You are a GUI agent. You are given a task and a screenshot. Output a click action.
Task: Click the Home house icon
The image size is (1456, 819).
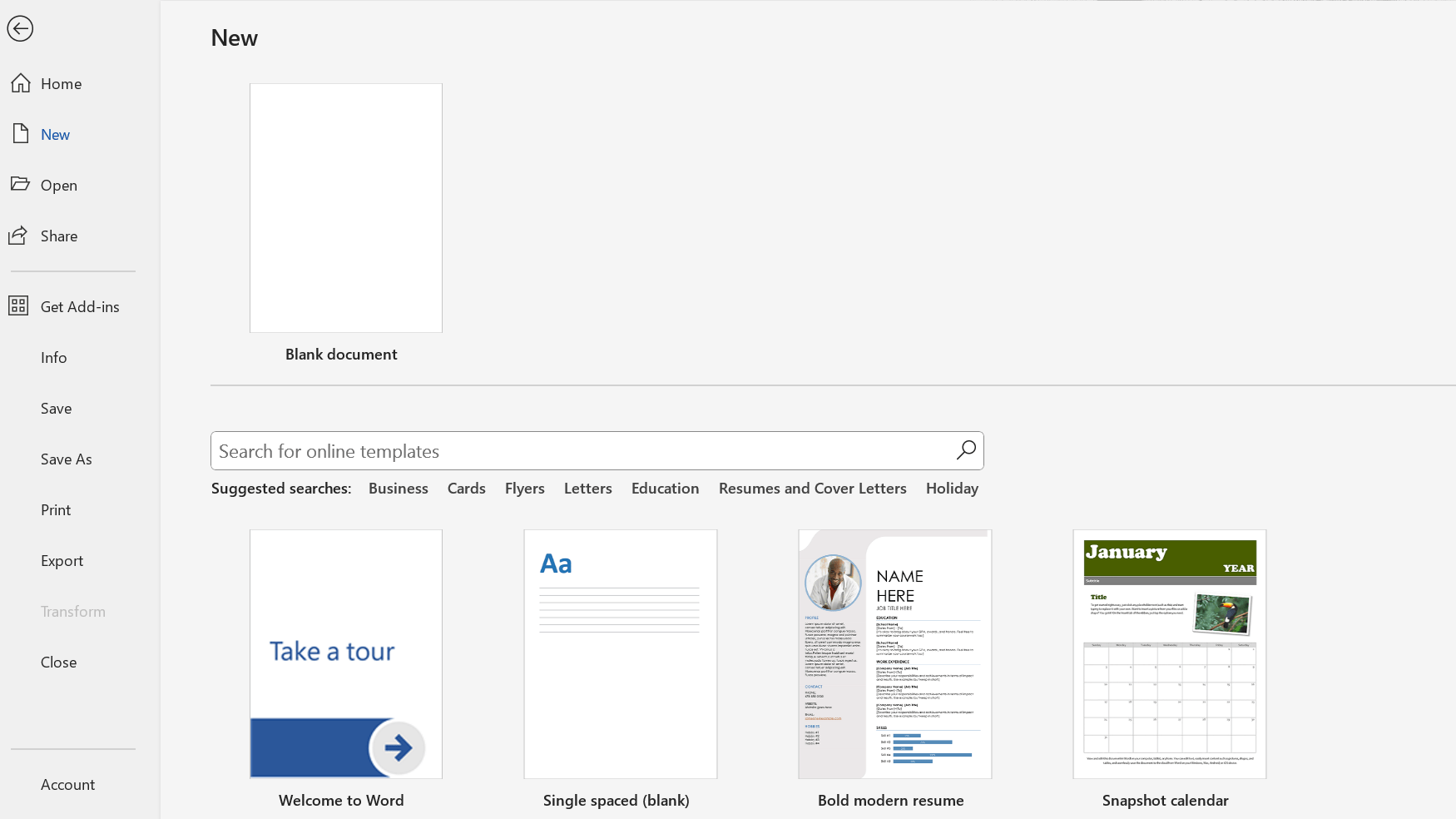(x=21, y=83)
